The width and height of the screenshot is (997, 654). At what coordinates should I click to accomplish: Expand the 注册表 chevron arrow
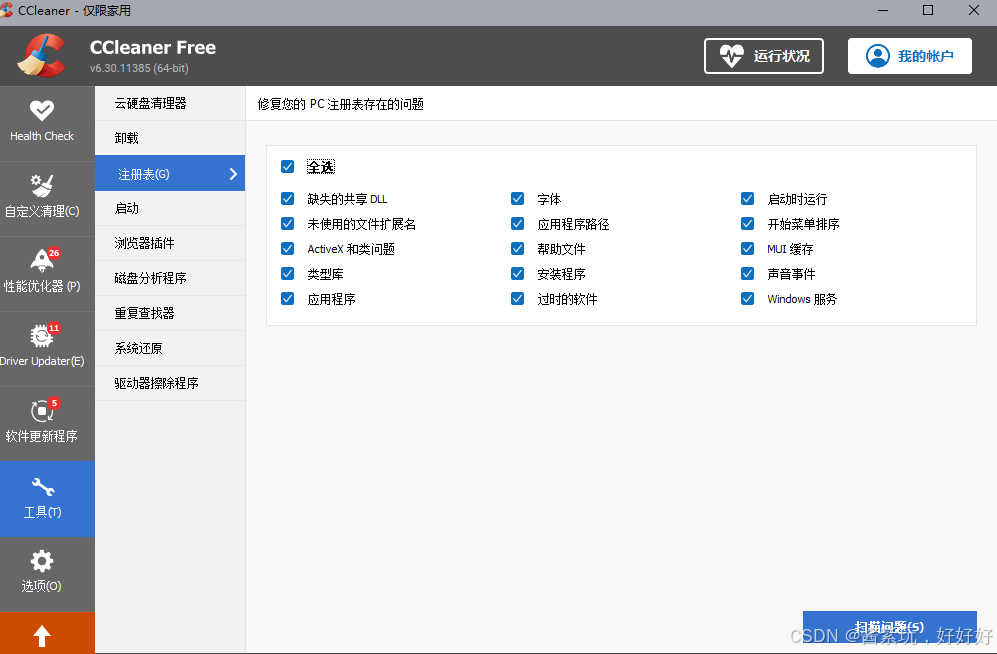point(233,174)
